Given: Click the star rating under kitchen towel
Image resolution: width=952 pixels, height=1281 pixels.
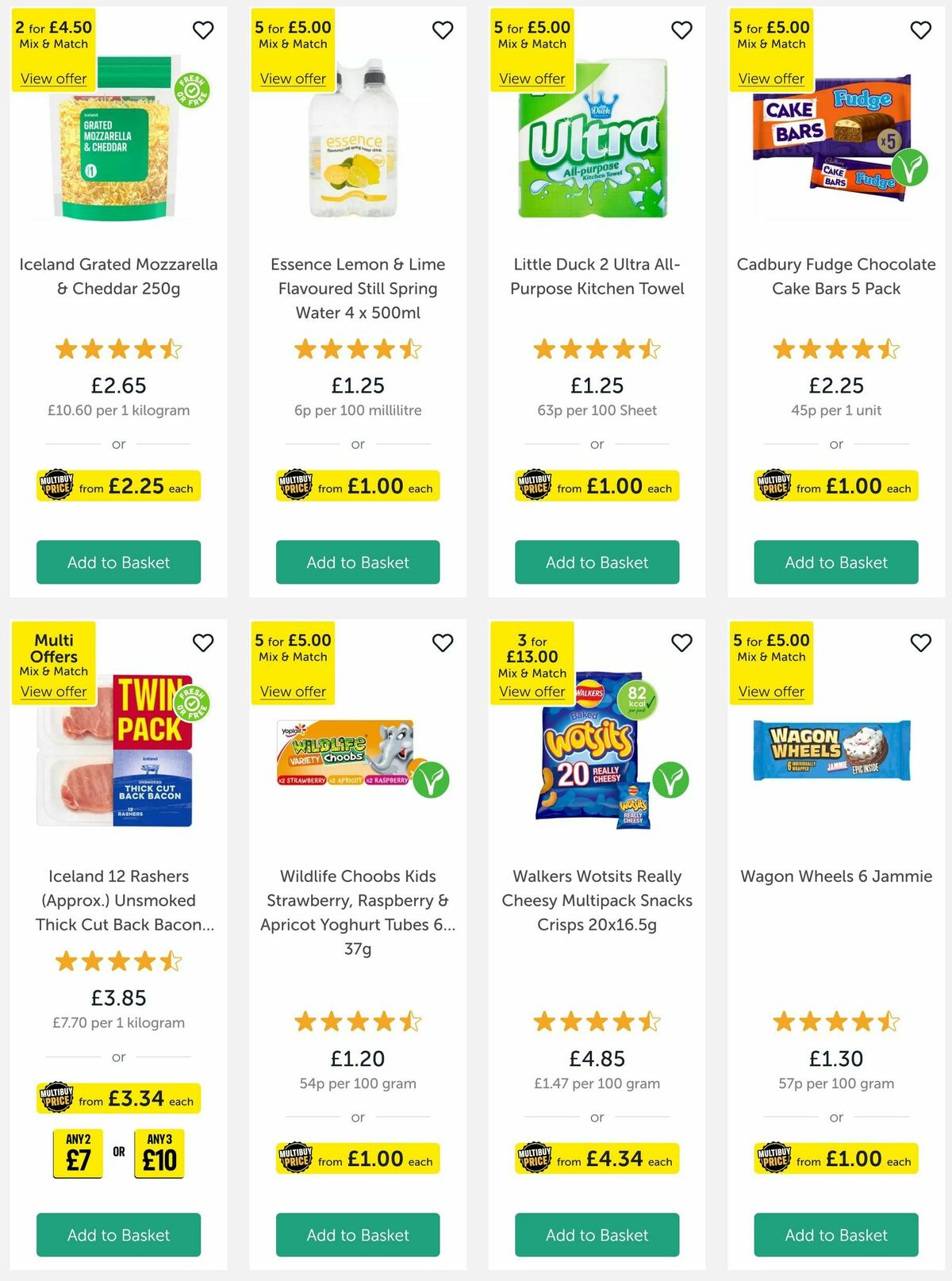Looking at the screenshot, I should [596, 347].
